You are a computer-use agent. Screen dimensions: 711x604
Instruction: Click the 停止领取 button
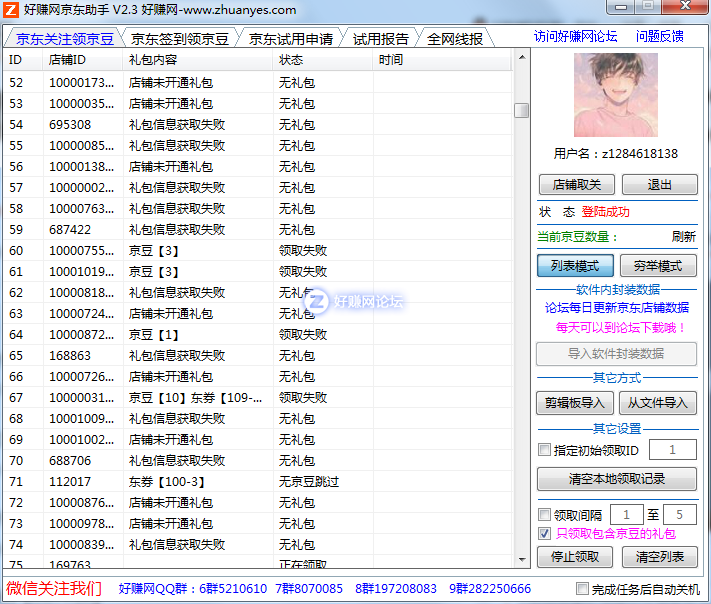point(575,557)
